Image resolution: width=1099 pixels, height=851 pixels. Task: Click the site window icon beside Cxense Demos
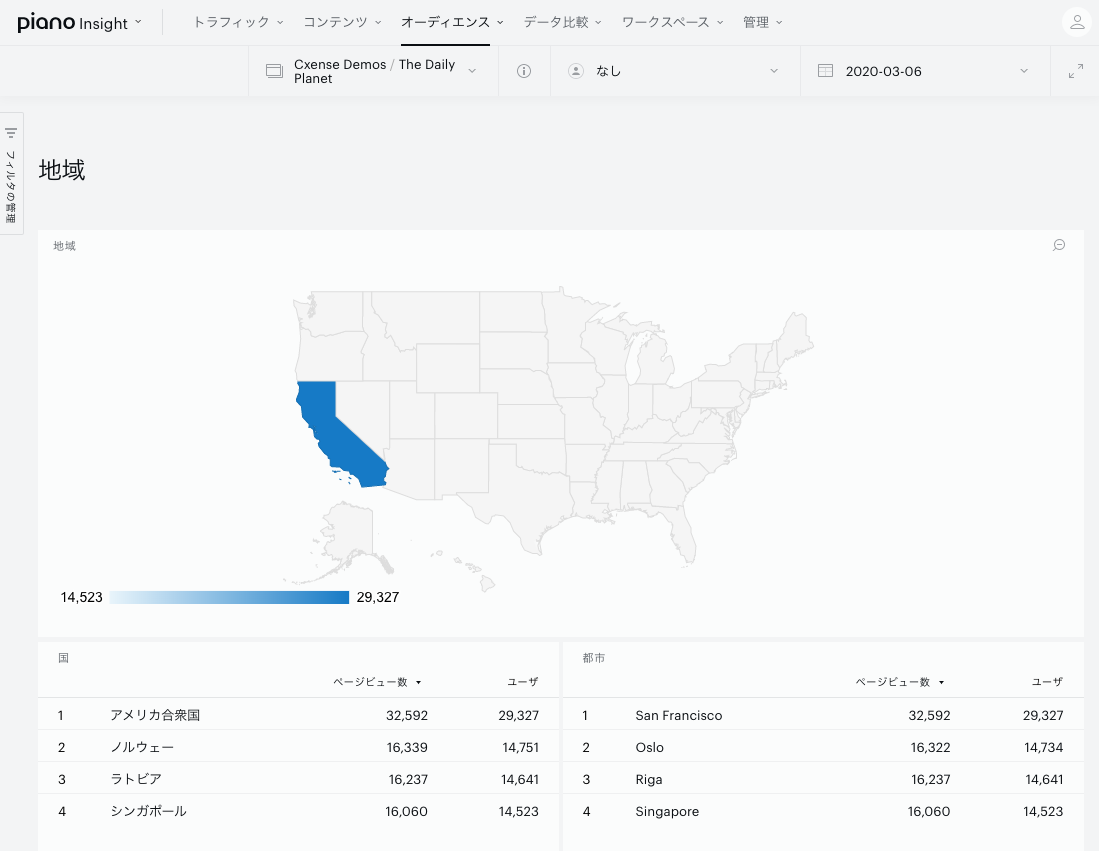pos(274,71)
